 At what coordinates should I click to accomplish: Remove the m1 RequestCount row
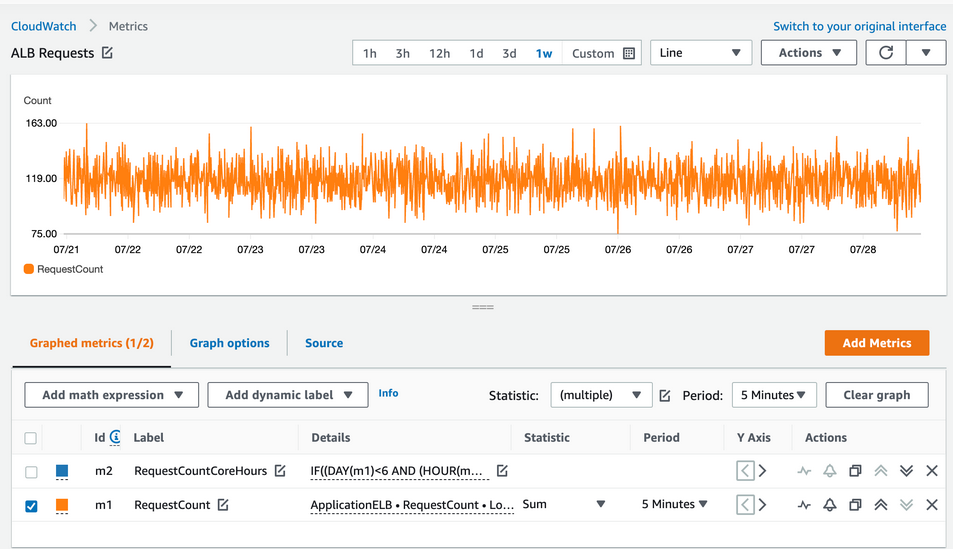(932, 505)
